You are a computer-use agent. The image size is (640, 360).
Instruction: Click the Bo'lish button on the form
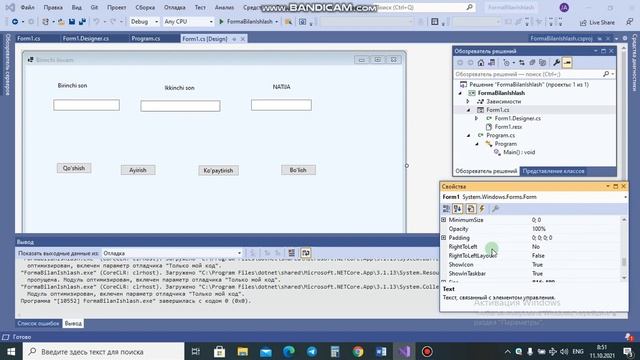pos(298,170)
